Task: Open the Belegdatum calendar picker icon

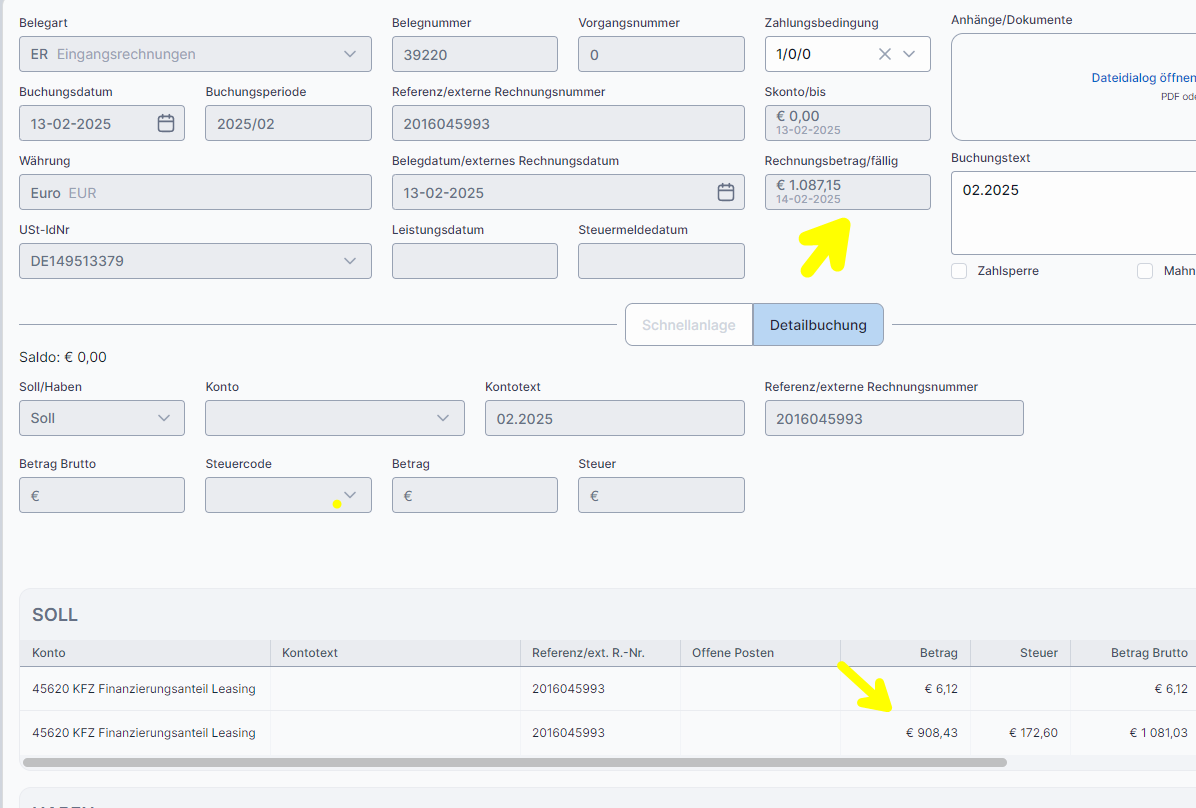Action: (726, 192)
